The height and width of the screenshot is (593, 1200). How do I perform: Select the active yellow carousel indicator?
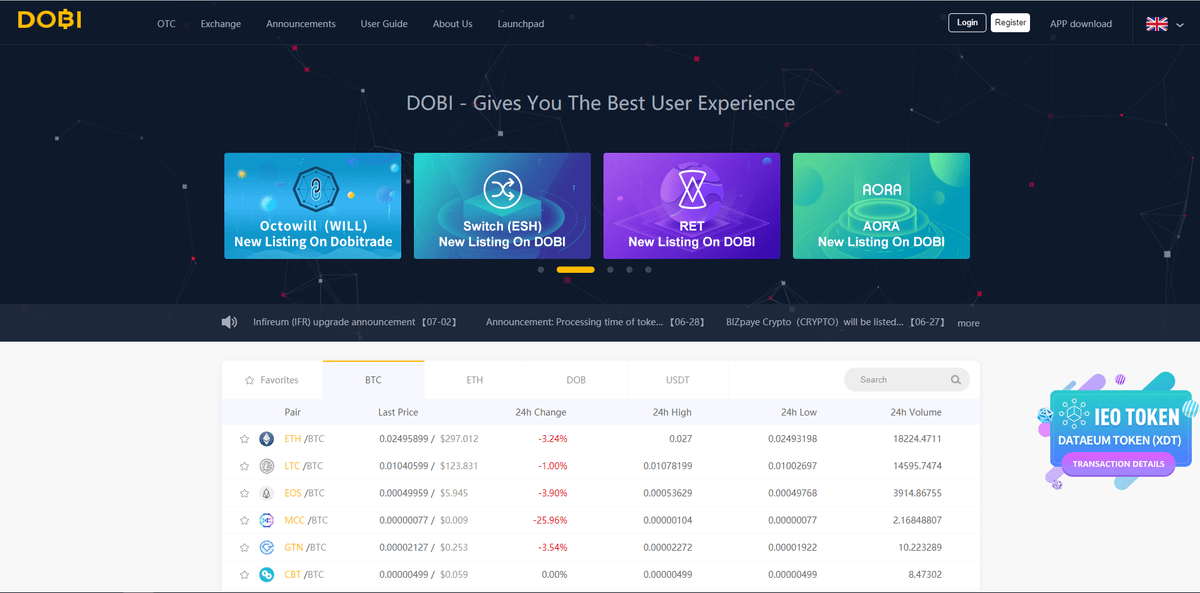click(x=575, y=270)
